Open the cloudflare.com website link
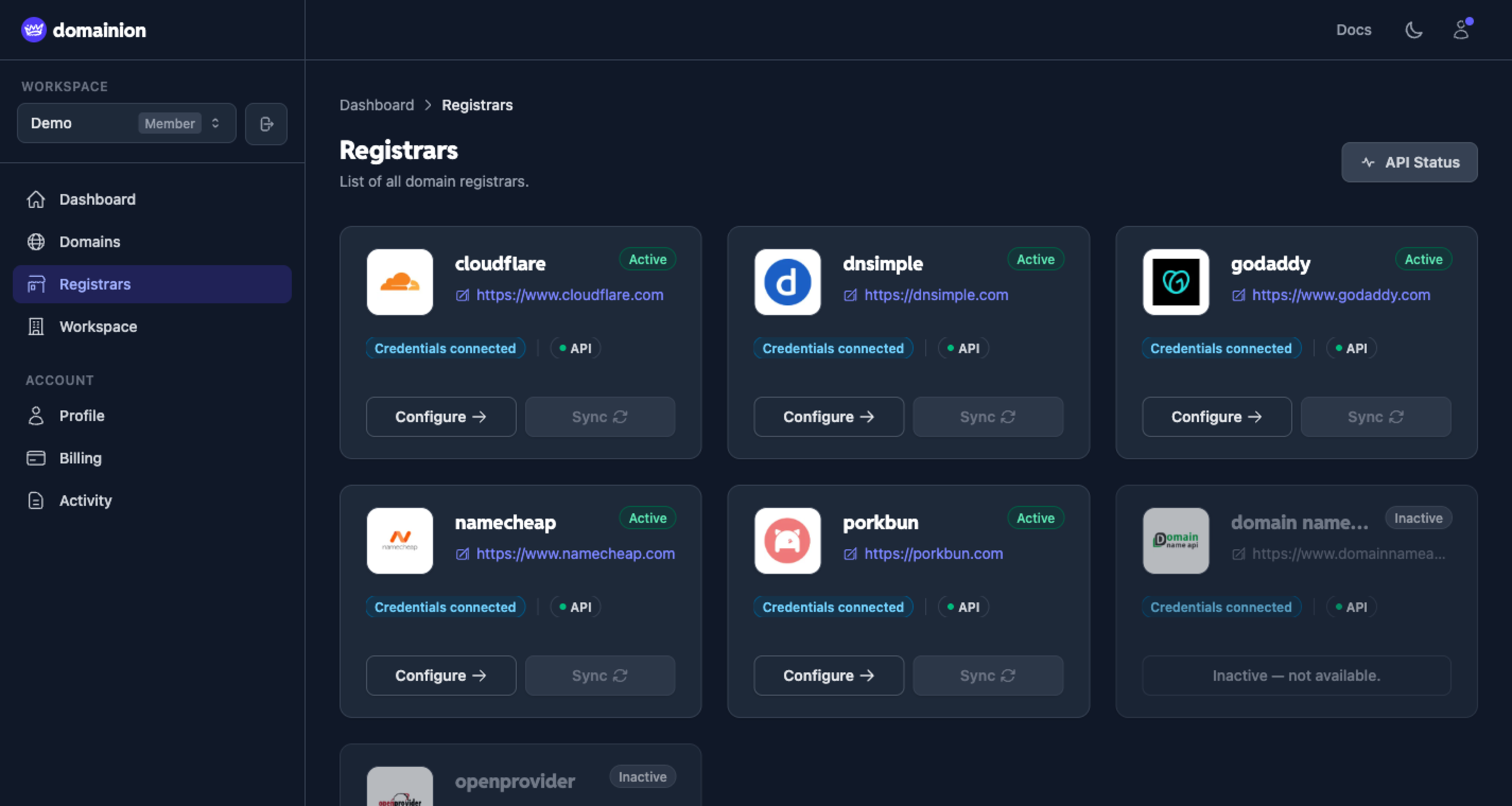The width and height of the screenshot is (1512, 806). pyautogui.click(x=570, y=295)
